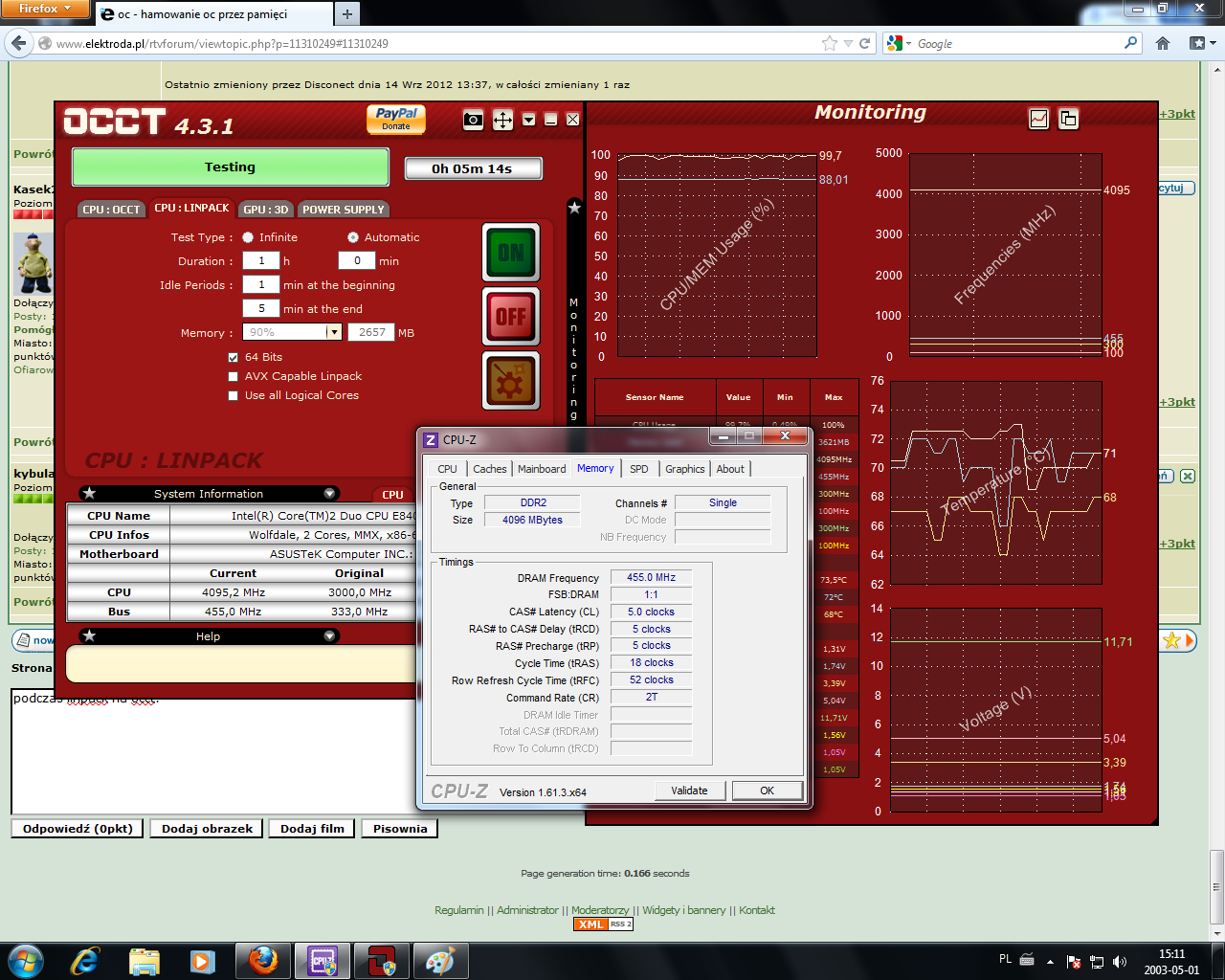The width and height of the screenshot is (1225, 980).
Task: Open the Caches tab in CPU-Z
Action: pyautogui.click(x=490, y=469)
